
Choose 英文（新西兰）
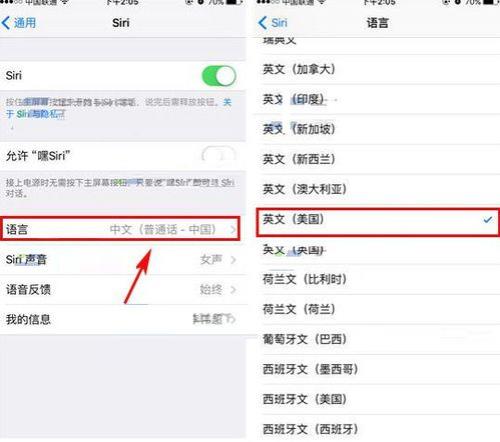(x=378, y=160)
